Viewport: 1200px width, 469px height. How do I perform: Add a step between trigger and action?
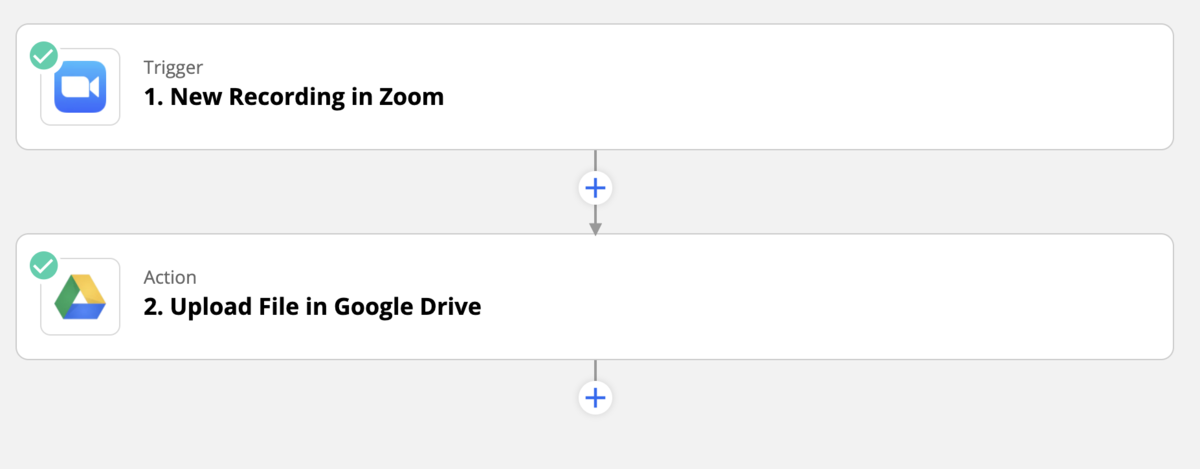(x=595, y=188)
